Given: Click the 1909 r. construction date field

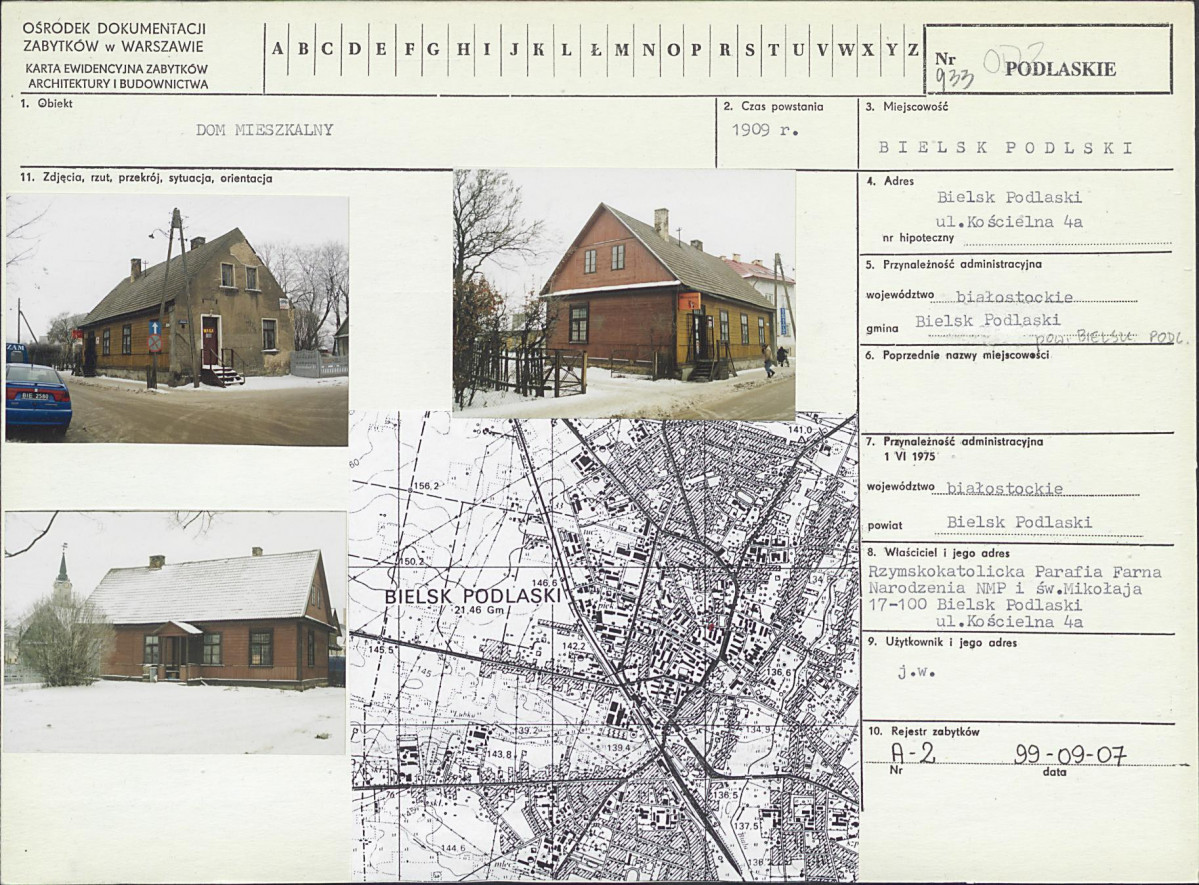Looking at the screenshot, I should click(x=765, y=130).
